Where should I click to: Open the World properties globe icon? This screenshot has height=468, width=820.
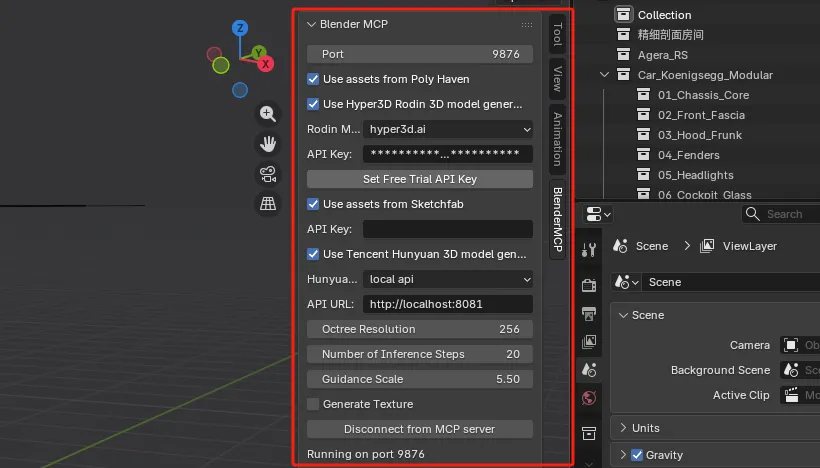coord(589,398)
